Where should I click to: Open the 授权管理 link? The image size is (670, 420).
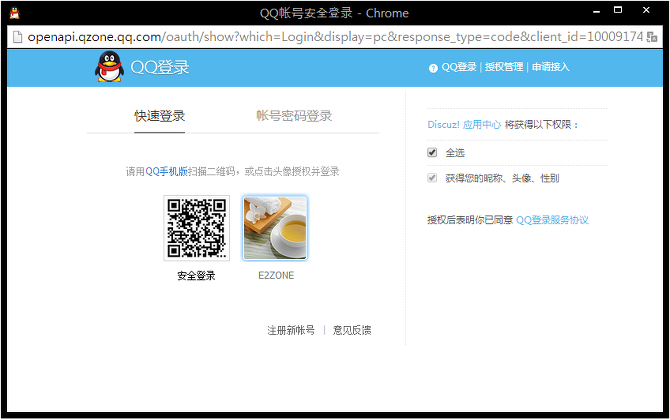tap(504, 67)
